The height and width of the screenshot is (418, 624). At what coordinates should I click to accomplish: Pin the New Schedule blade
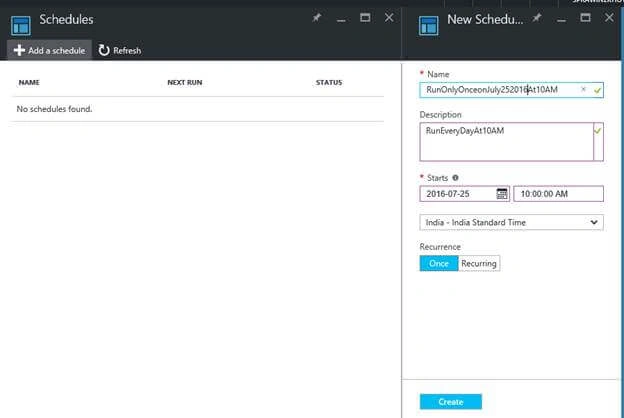[x=537, y=18]
